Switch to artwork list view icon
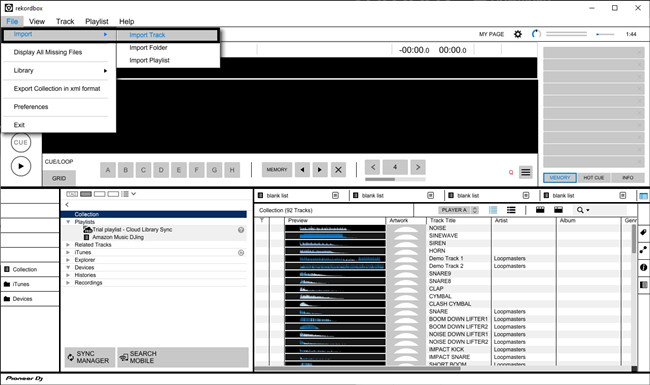The image size is (650, 385). point(493,210)
